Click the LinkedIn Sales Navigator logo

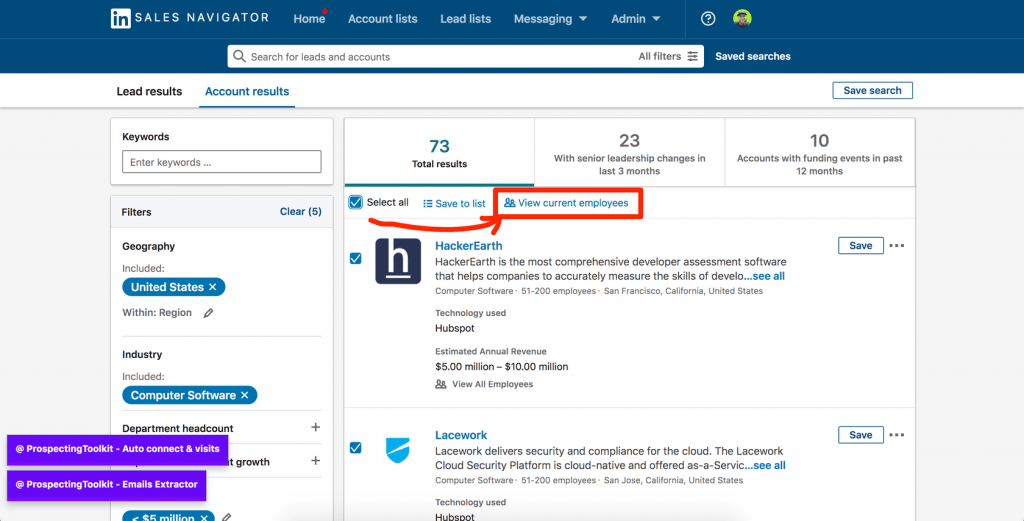point(189,18)
